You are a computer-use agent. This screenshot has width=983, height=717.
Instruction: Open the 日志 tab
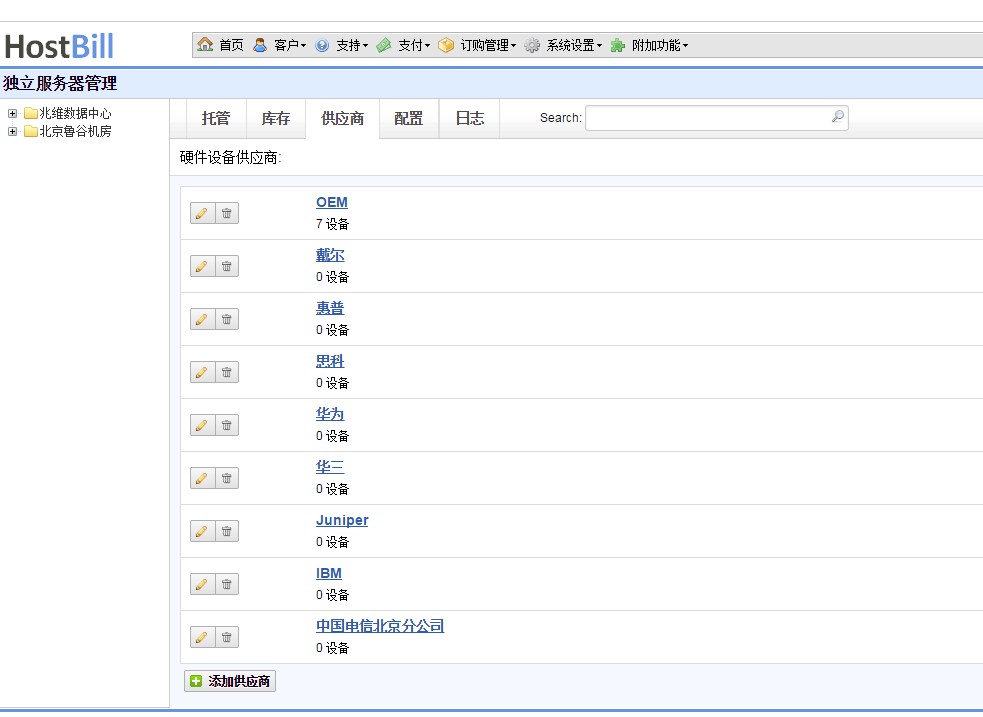click(470, 118)
